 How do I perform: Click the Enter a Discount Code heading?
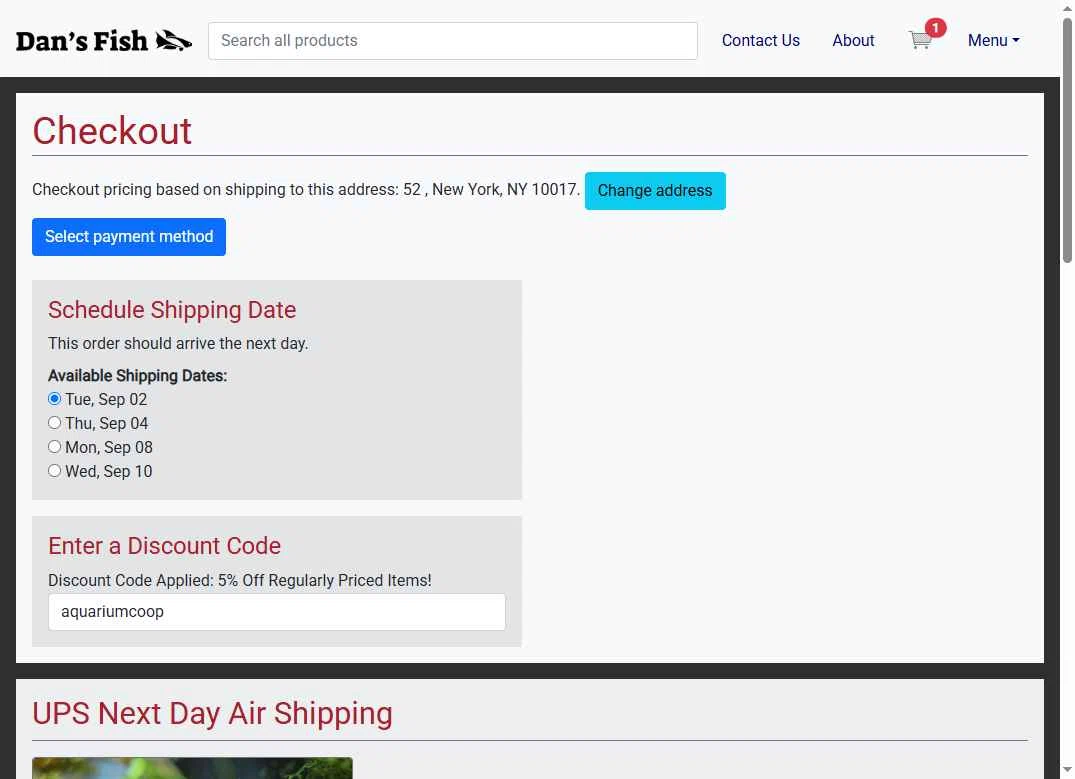point(165,546)
